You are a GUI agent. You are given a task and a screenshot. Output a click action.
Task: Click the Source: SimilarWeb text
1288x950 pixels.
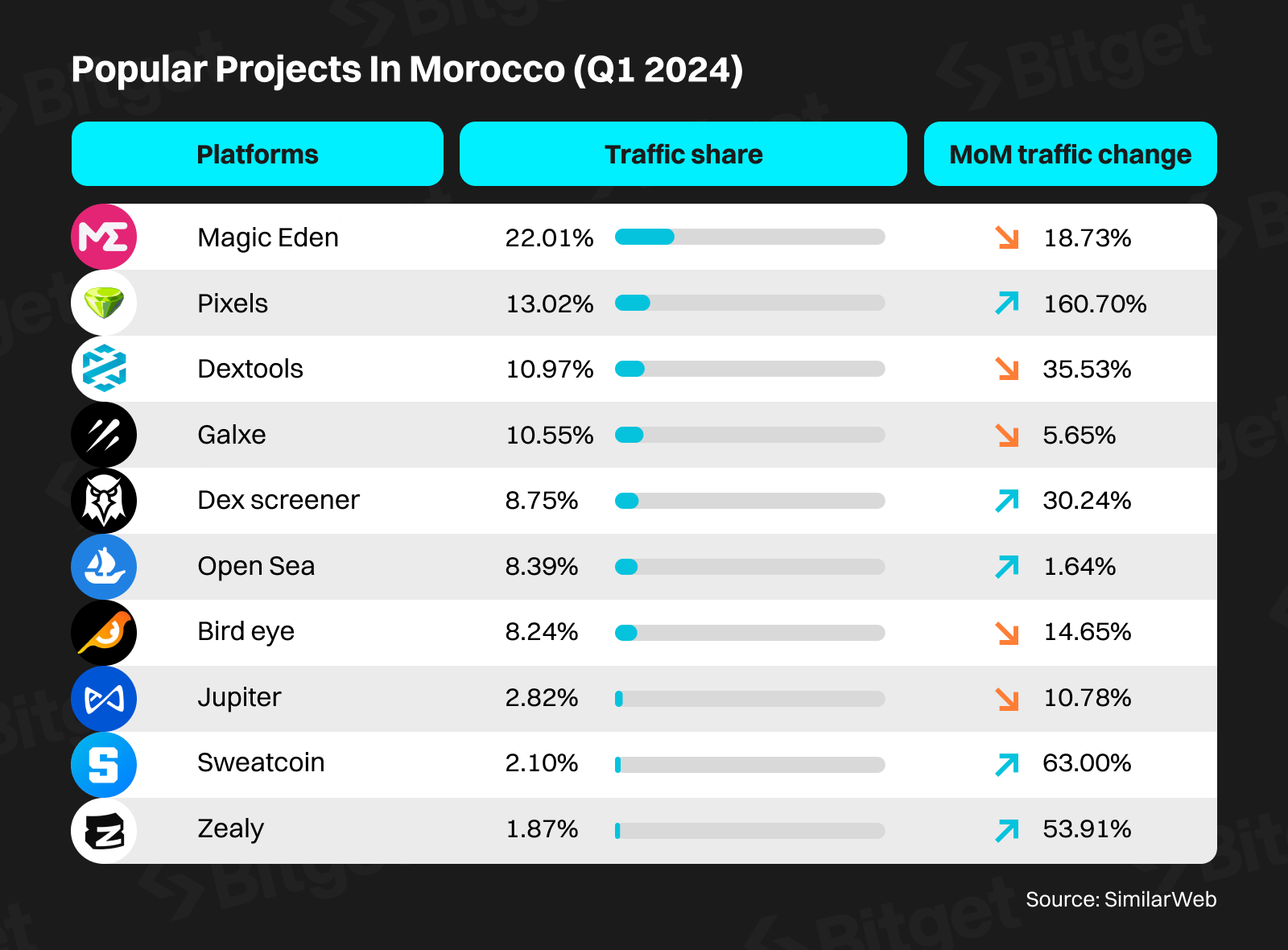1121,899
